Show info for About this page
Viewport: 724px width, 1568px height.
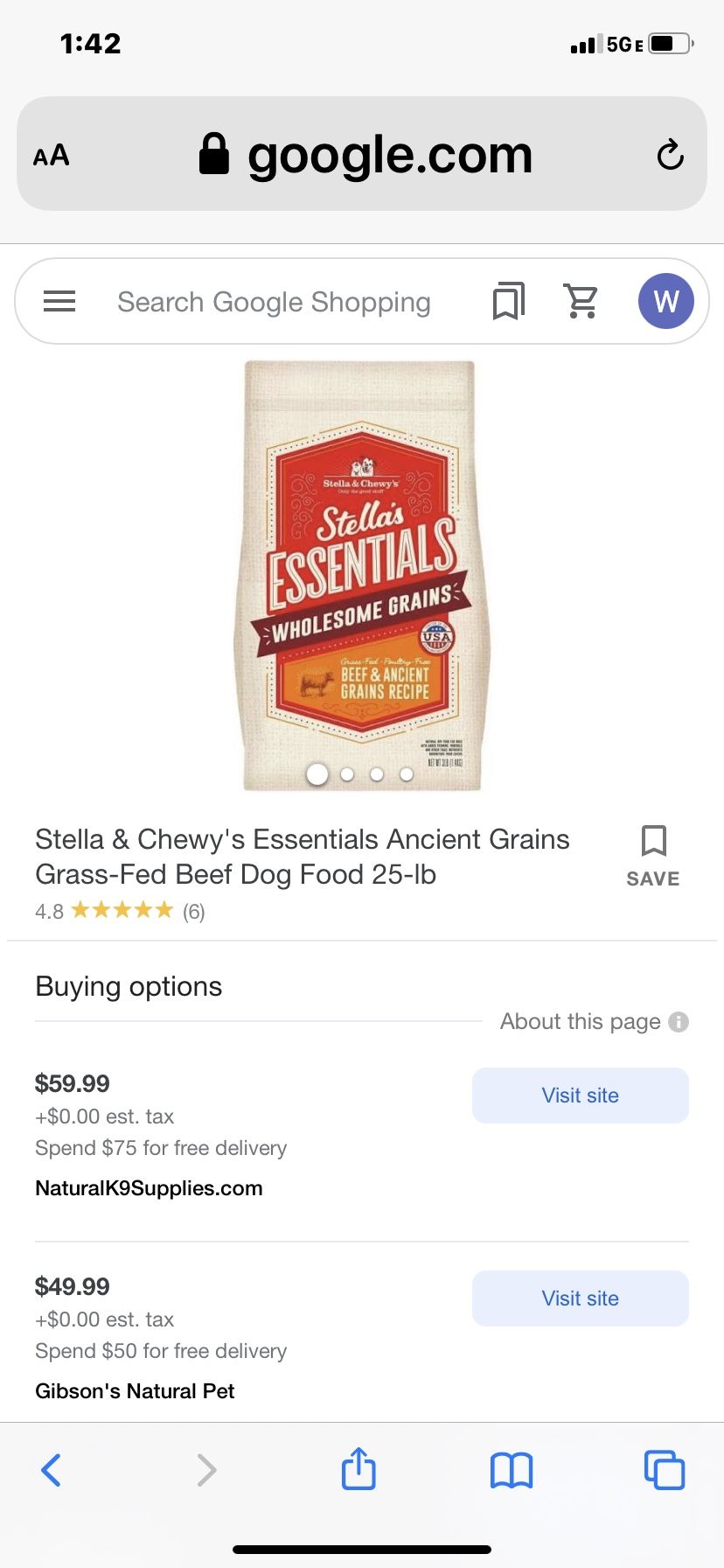point(679,1022)
